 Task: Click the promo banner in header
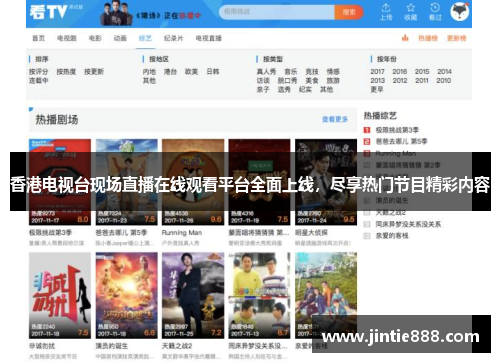pos(151,14)
